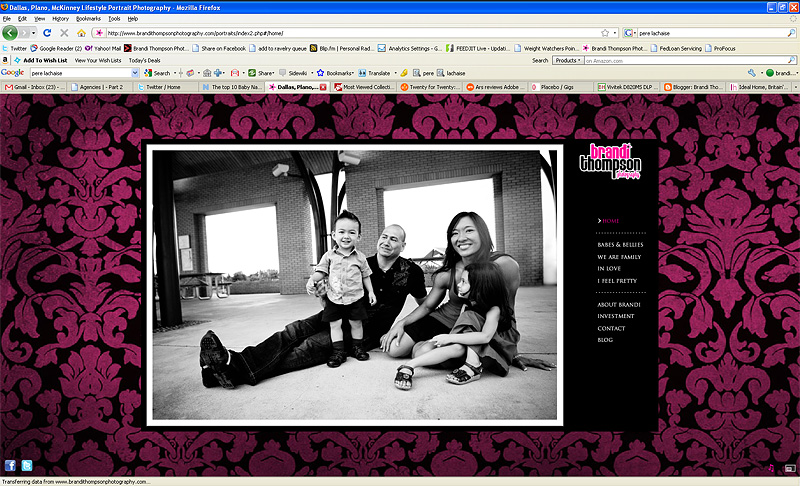Click the Gmail envelope icon on Google Toolbar
Image resolution: width=800 pixels, height=486 pixels.
235,73
